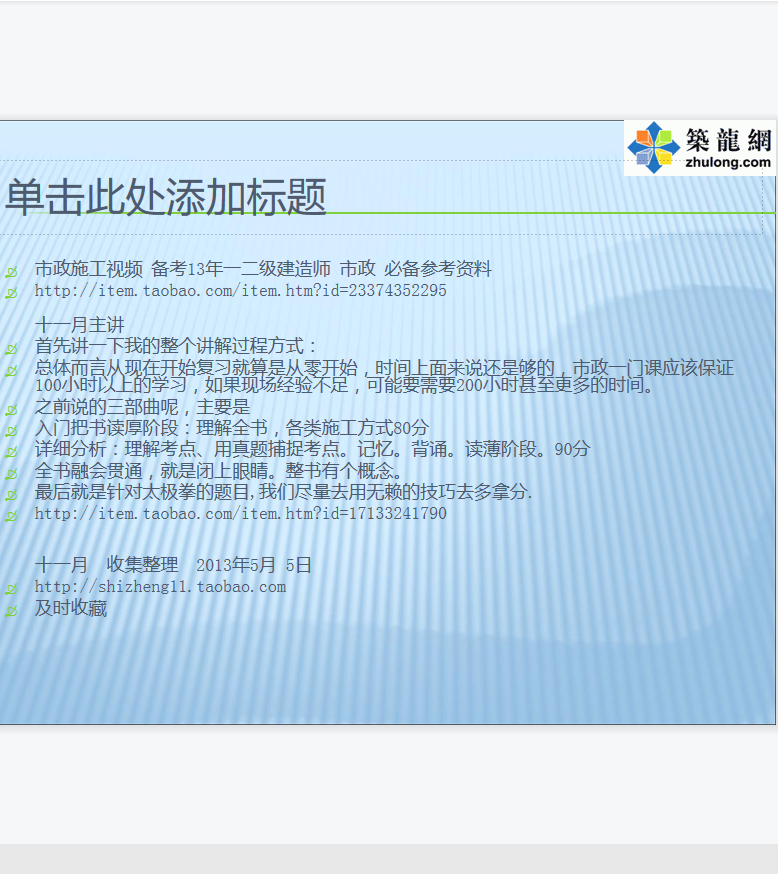
Task: Click the paragraph beginning '总体而言从现在开始复习'
Action: click(384, 376)
